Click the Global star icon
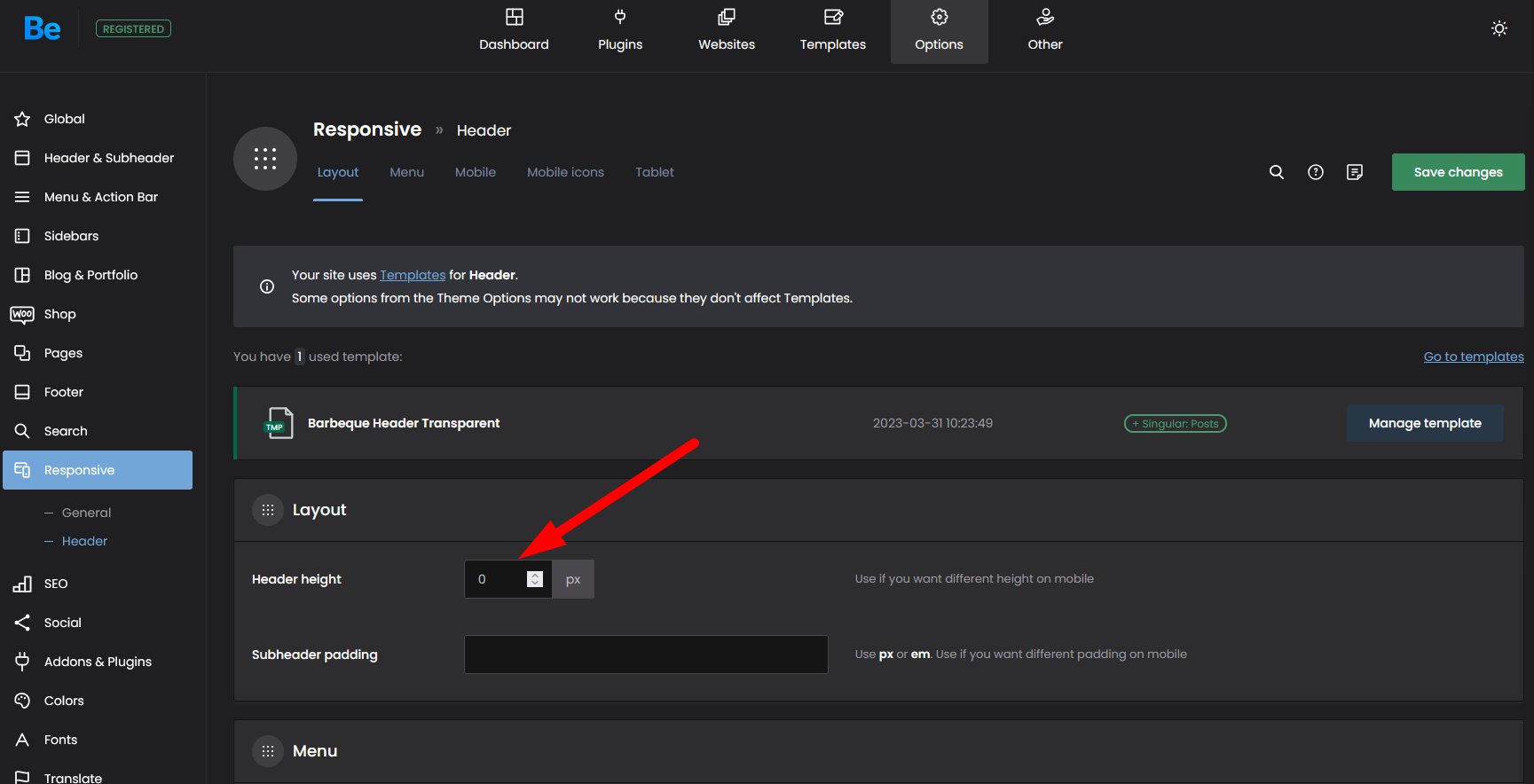Viewport: 1534px width, 784px height. (x=22, y=119)
